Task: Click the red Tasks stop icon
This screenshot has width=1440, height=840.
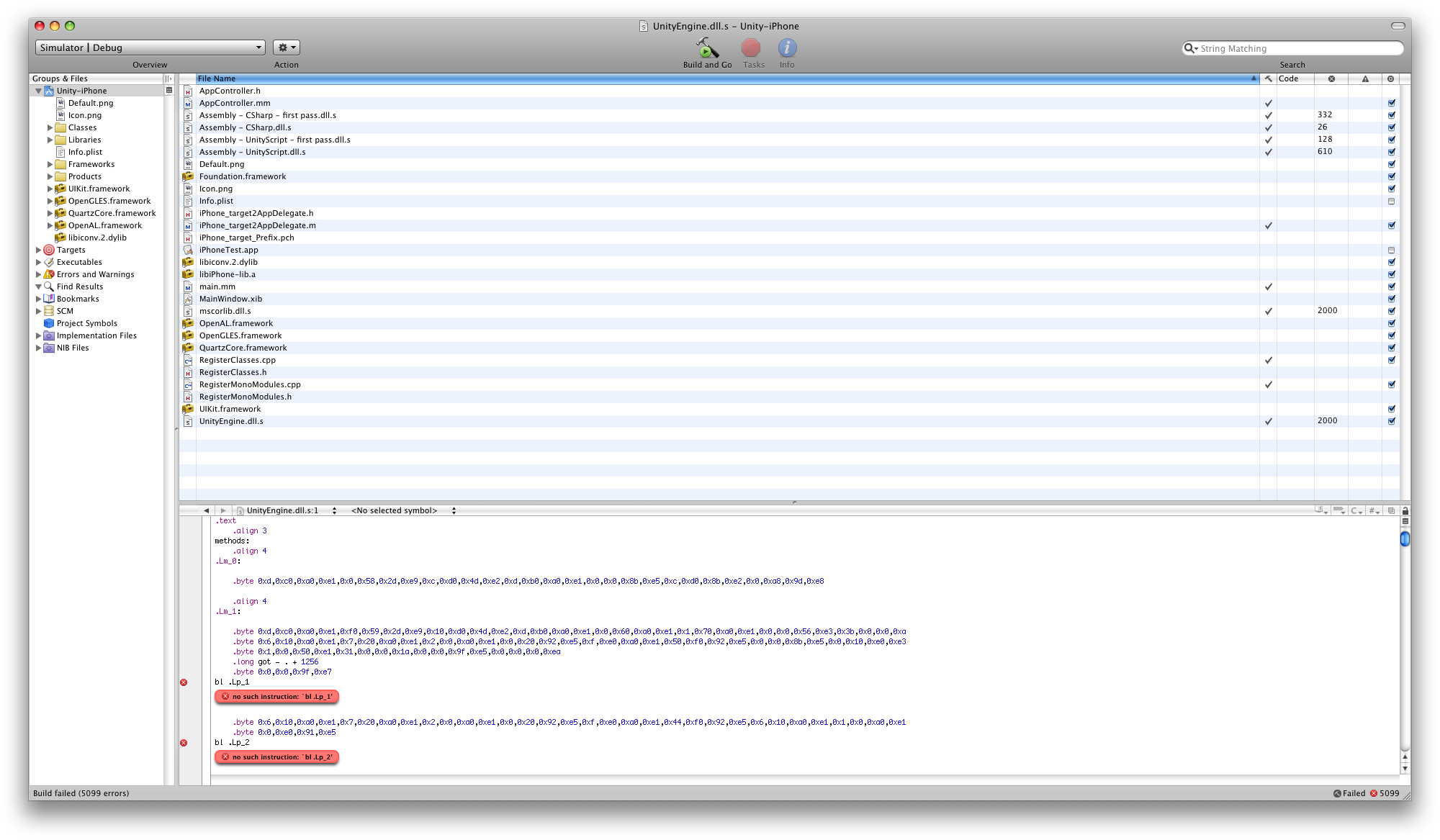Action: pos(751,48)
